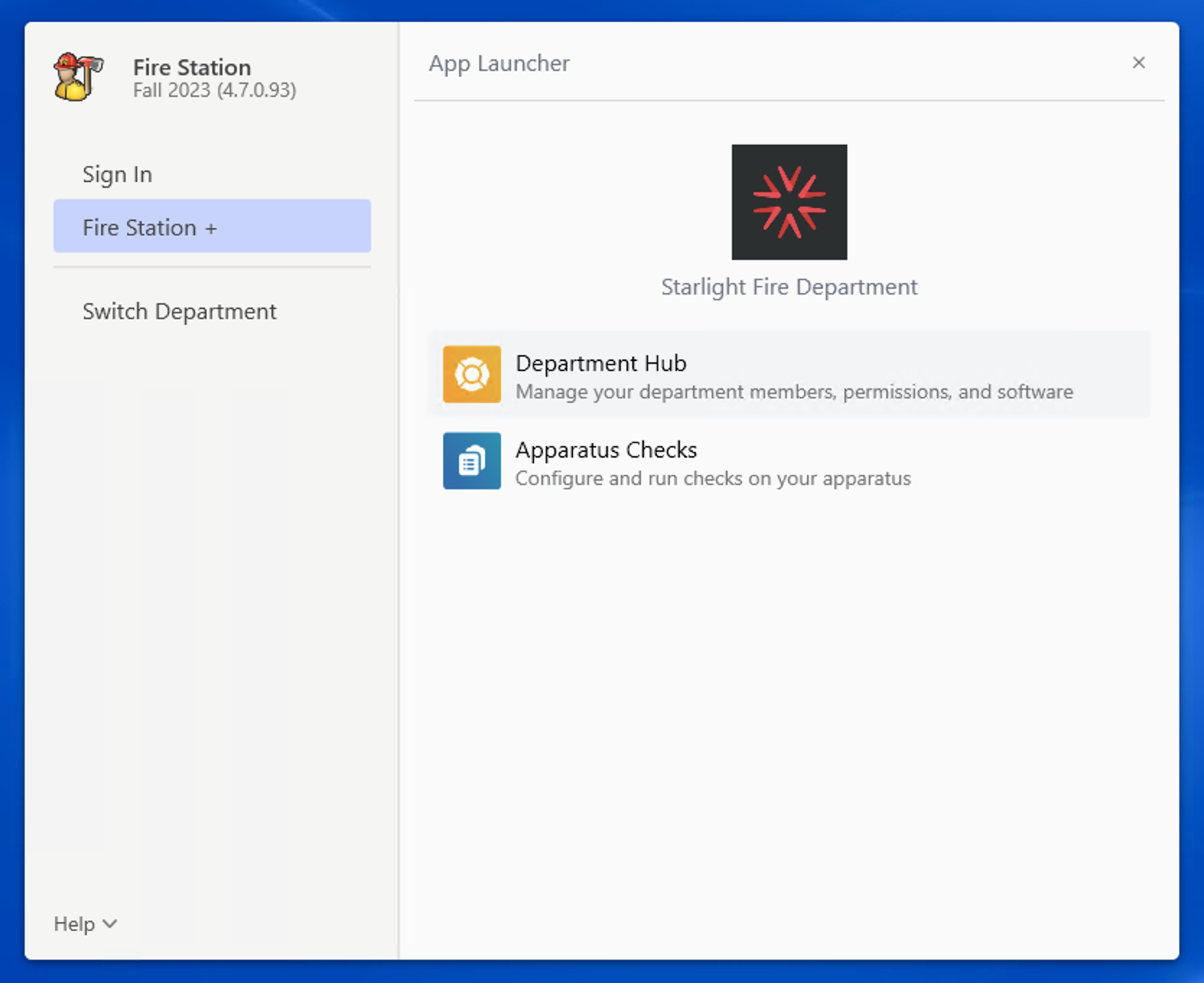Click the blue Apparatus Checks icon

(472, 460)
